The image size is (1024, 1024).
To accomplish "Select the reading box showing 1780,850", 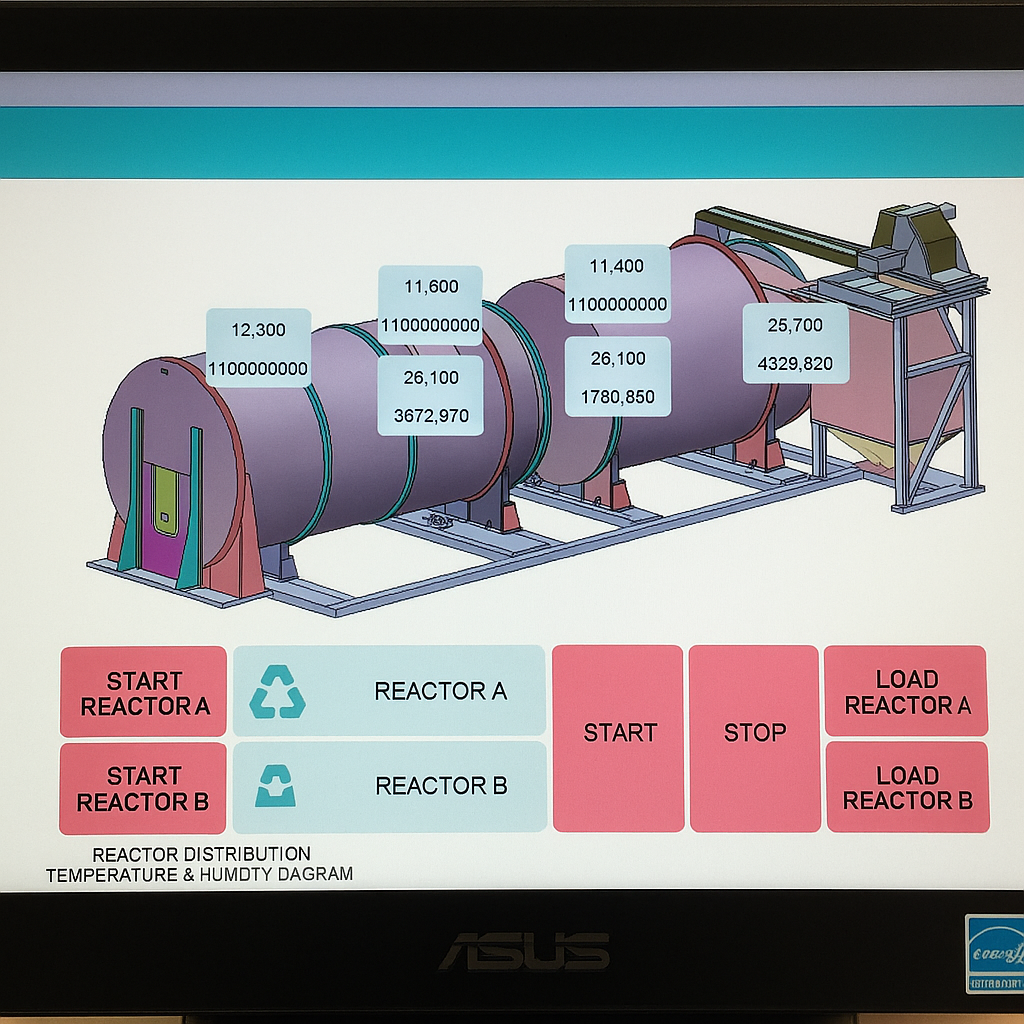I will 617,377.
